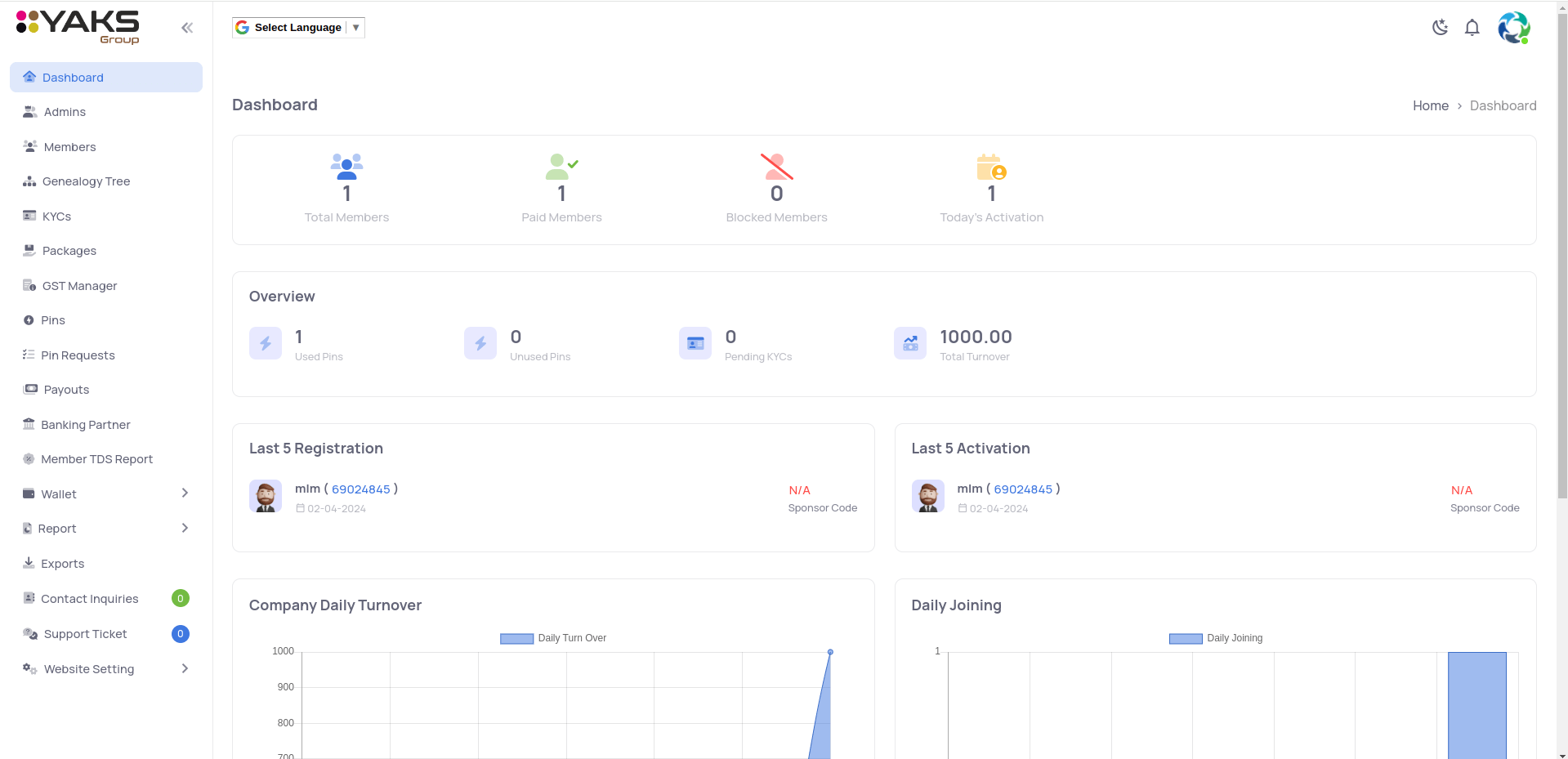
Task: Click the YAKS Group logo
Action: pos(78,26)
